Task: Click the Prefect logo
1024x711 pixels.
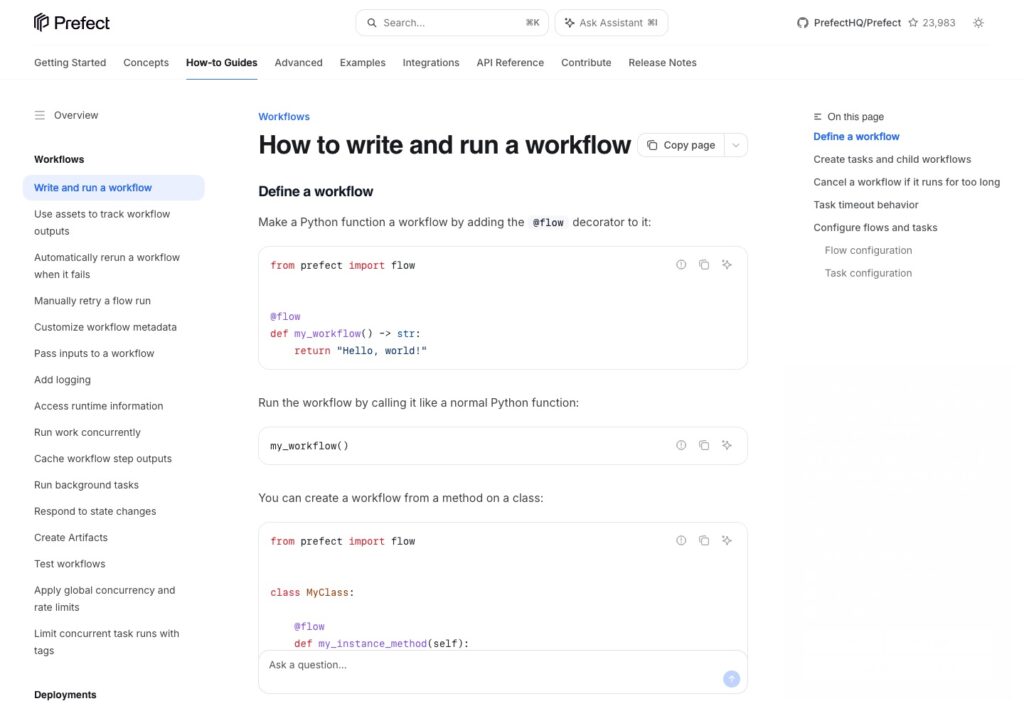Action: [x=71, y=23]
